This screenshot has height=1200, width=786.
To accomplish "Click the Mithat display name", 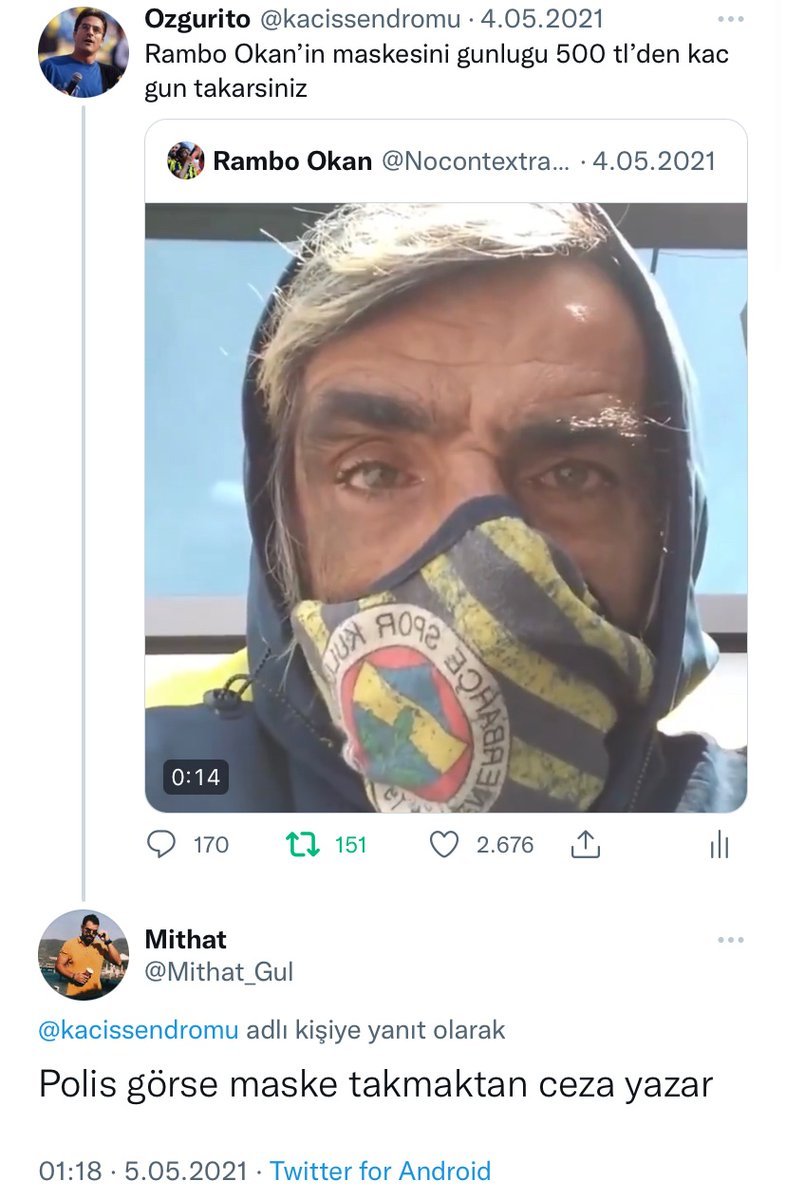I will pyautogui.click(x=186, y=940).
